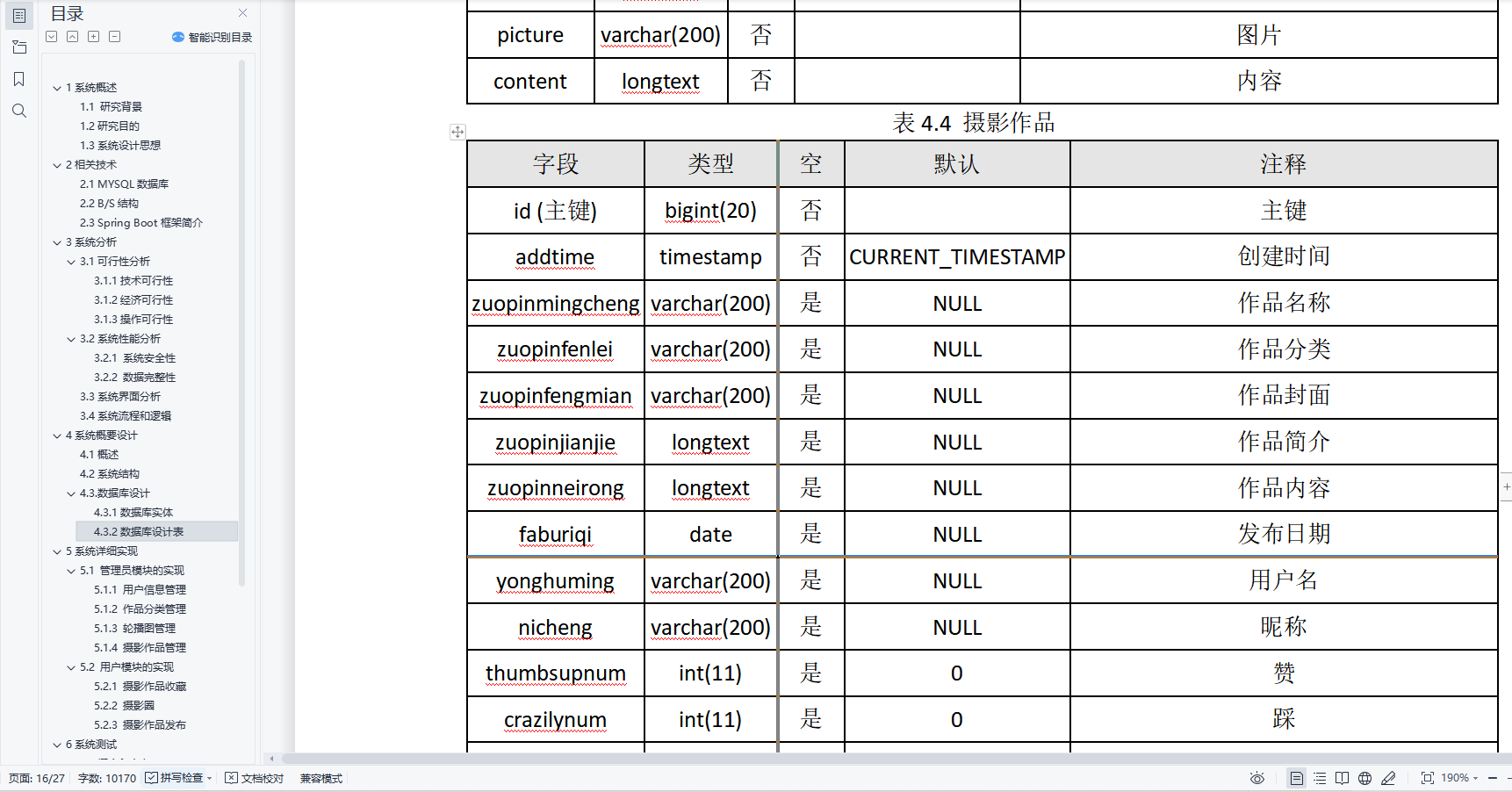Image resolution: width=1512 pixels, height=792 pixels.
Task: Jump to 5.1.3 轮播图管理 heading
Action: pos(135,629)
